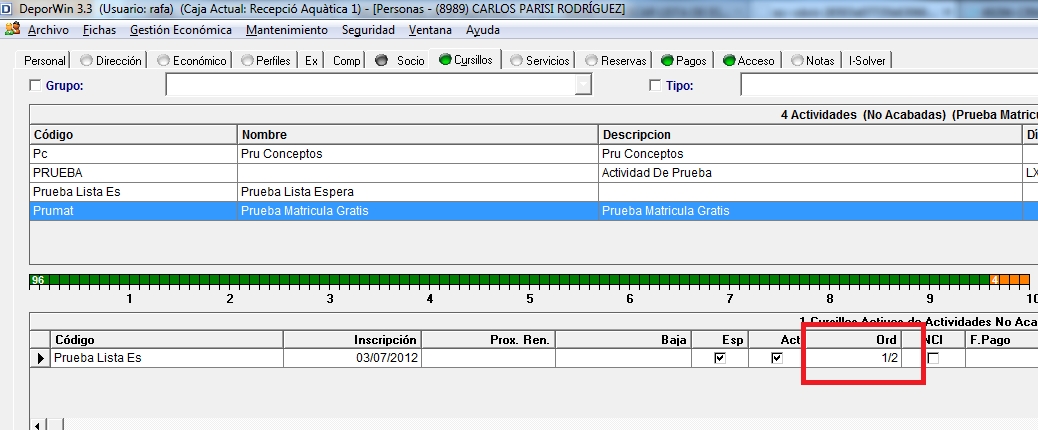Switch to the Socio tab
This screenshot has height=430, width=1038.
[x=399, y=60]
